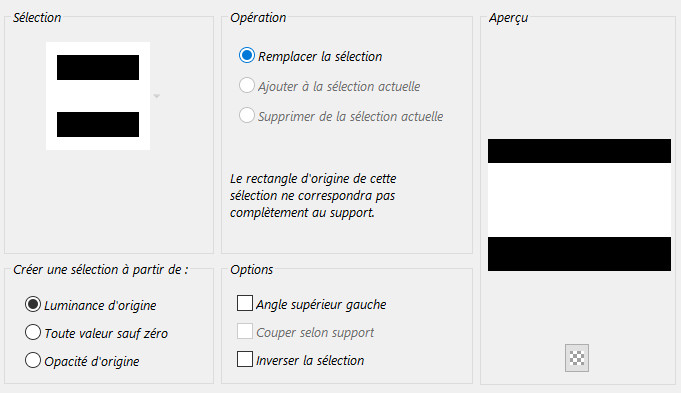Click the bottom black bar in Aperçu preview

[579, 254]
